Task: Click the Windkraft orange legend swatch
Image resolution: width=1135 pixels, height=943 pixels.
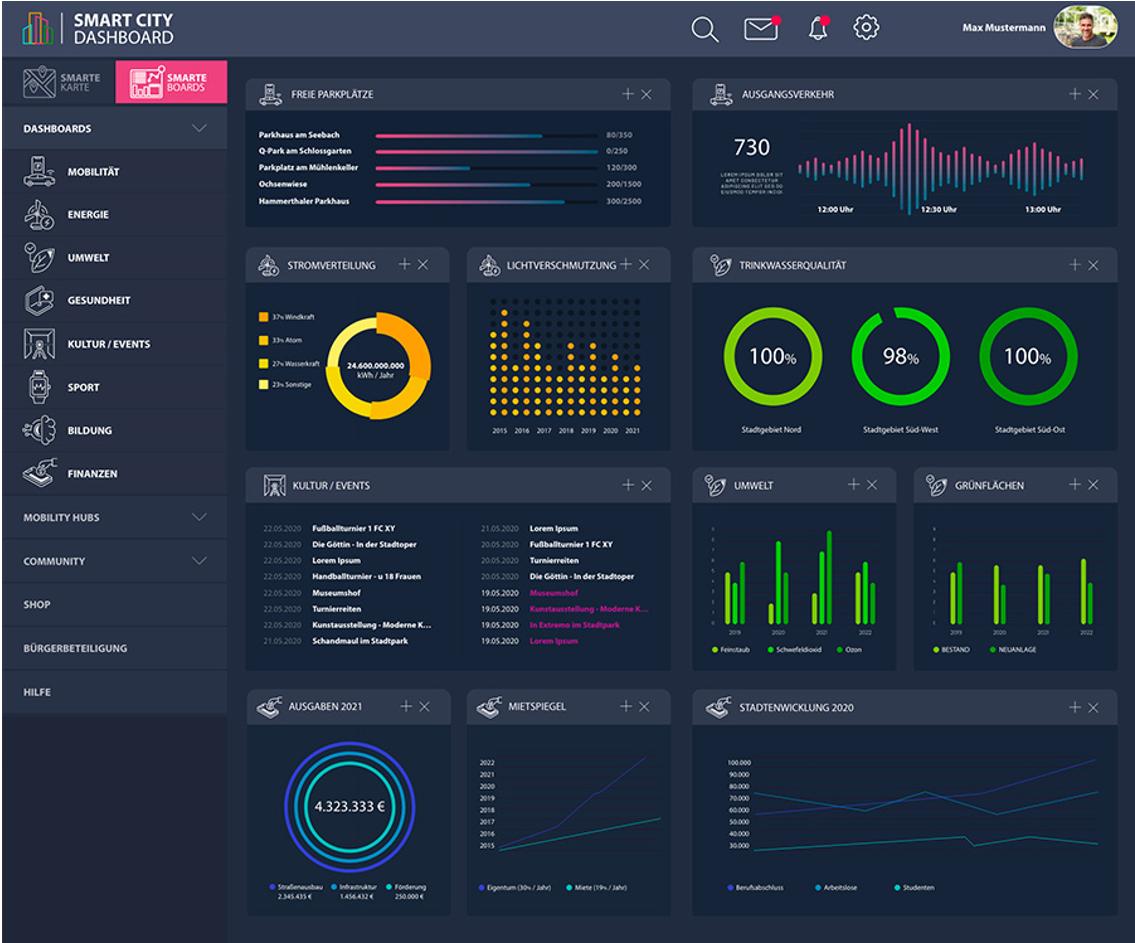Action: (263, 317)
